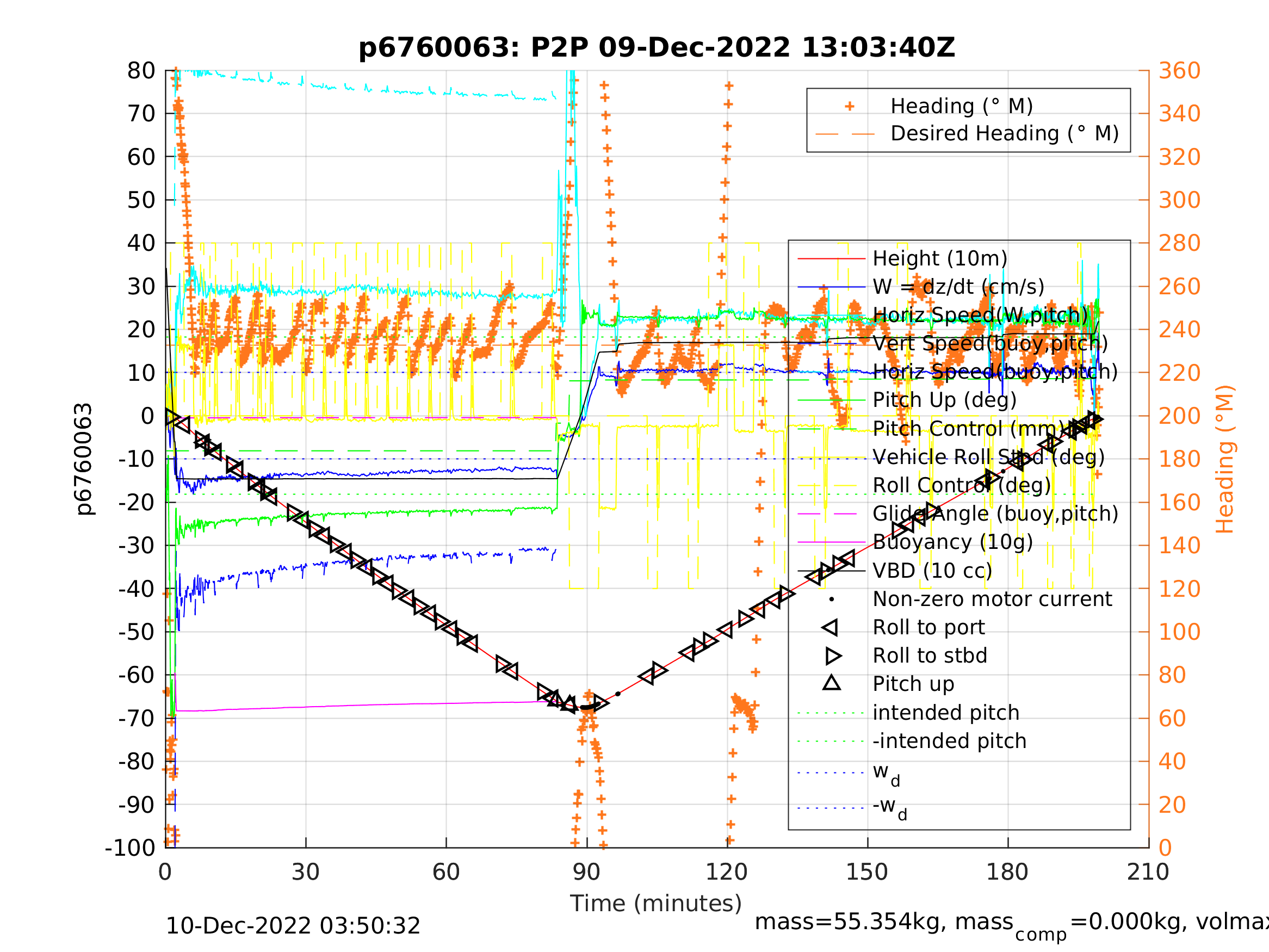1269x952 pixels.
Task: Click x-axis tick label '120'
Action: pyautogui.click(x=726, y=872)
